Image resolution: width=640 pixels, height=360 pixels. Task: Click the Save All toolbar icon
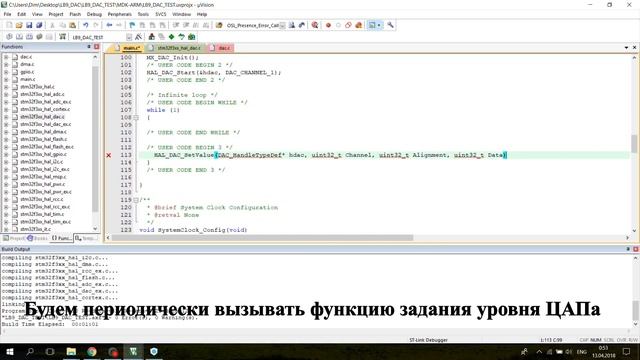click(39, 25)
